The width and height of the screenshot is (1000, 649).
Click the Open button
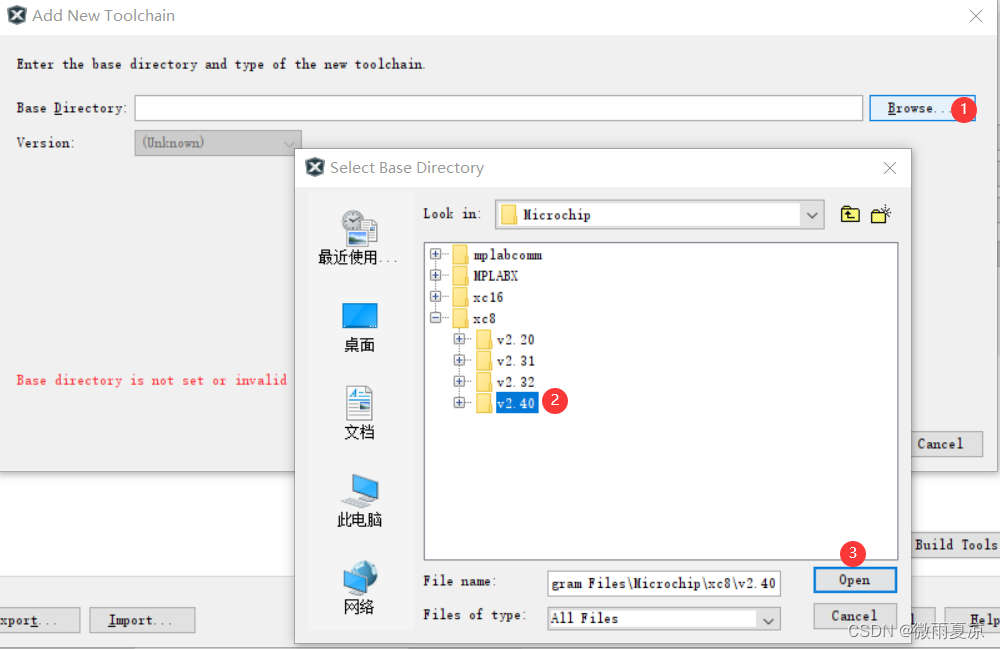[855, 580]
